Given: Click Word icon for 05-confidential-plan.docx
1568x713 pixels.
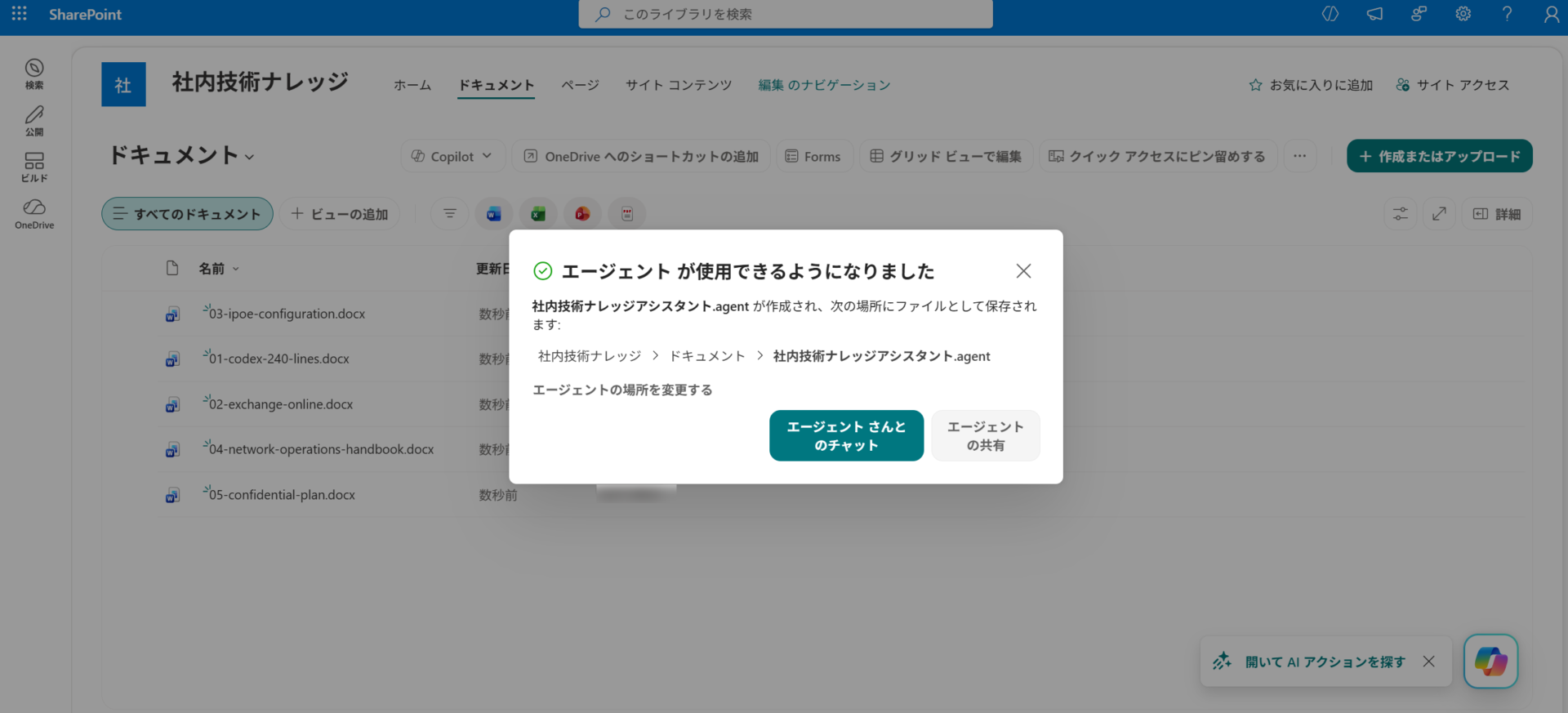Looking at the screenshot, I should click(172, 496).
